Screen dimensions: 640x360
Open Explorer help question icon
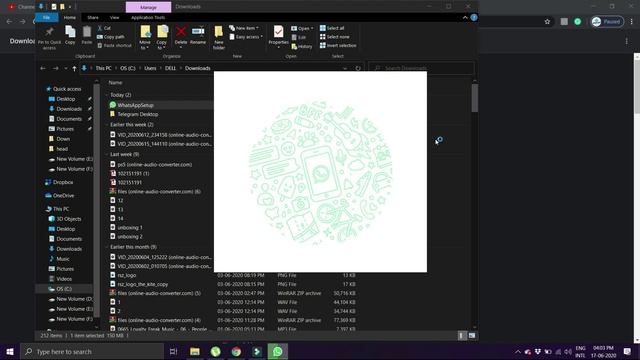coord(473,18)
